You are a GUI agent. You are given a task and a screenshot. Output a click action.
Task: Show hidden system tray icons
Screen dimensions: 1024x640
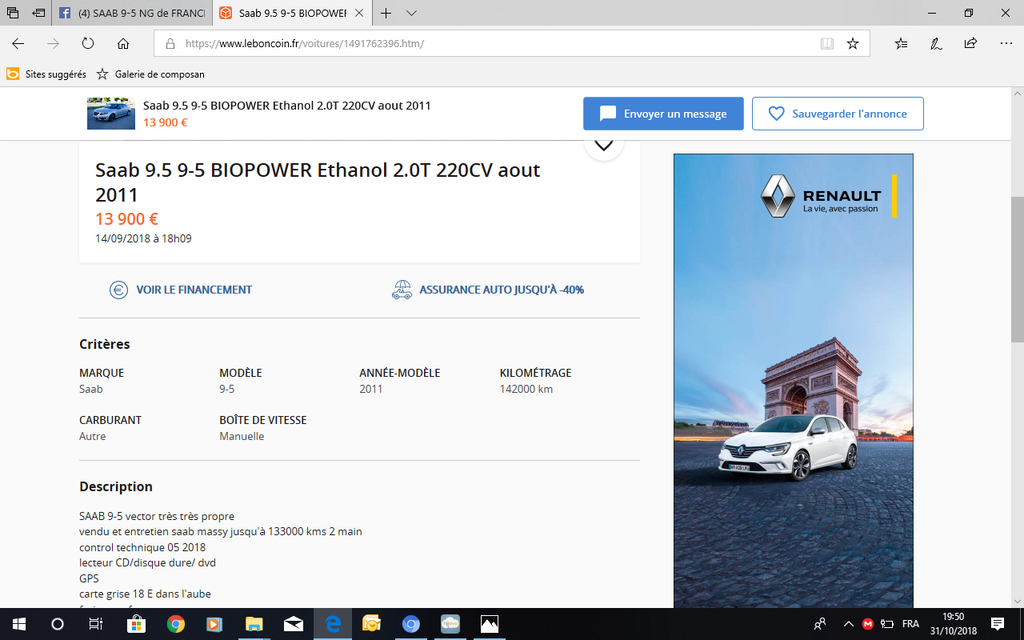tap(848, 624)
